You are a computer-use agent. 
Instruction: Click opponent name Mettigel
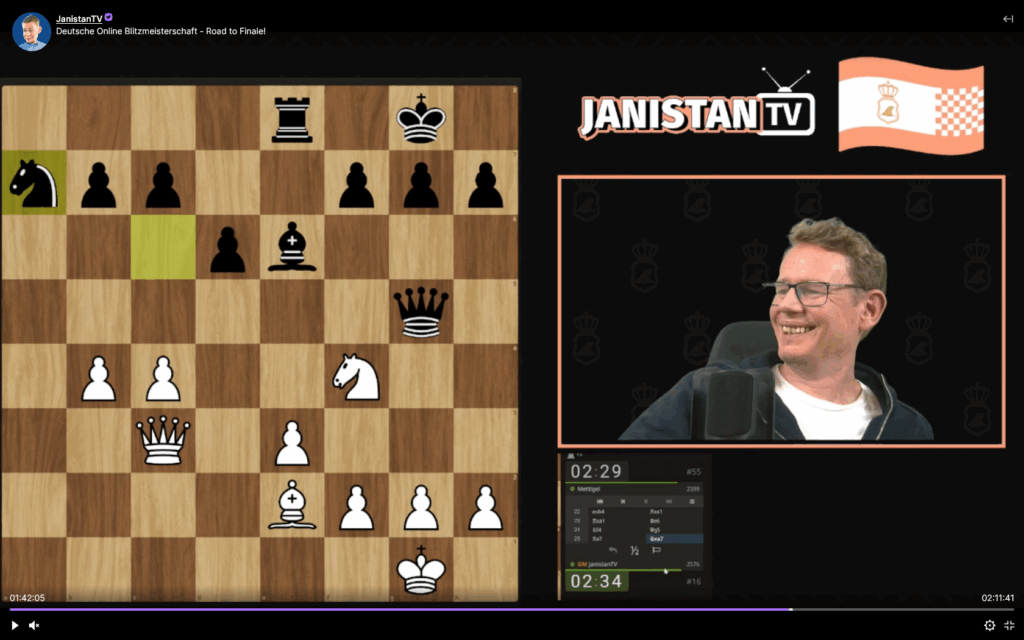[589, 489]
